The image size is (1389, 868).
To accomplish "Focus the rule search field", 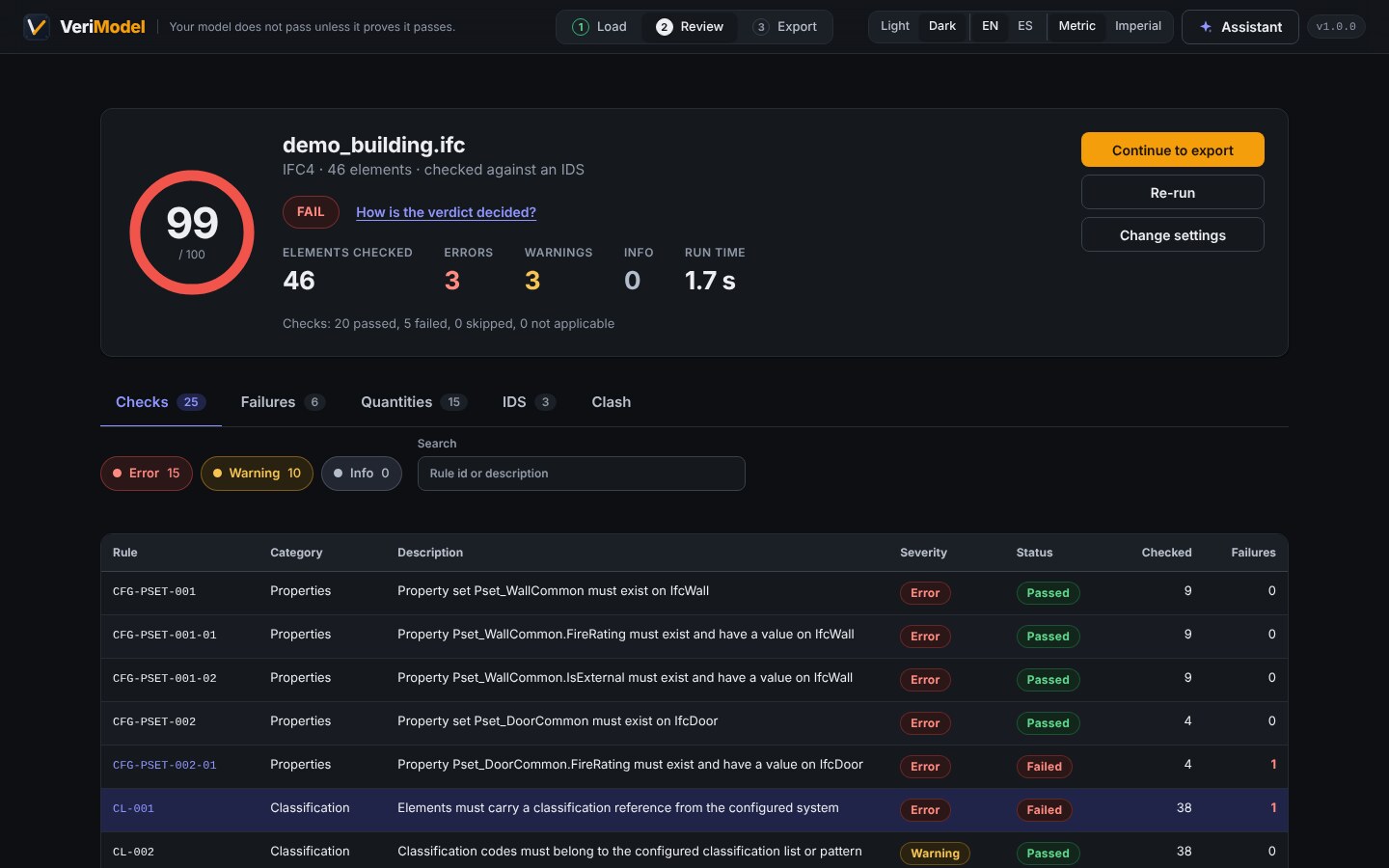I will click(581, 474).
